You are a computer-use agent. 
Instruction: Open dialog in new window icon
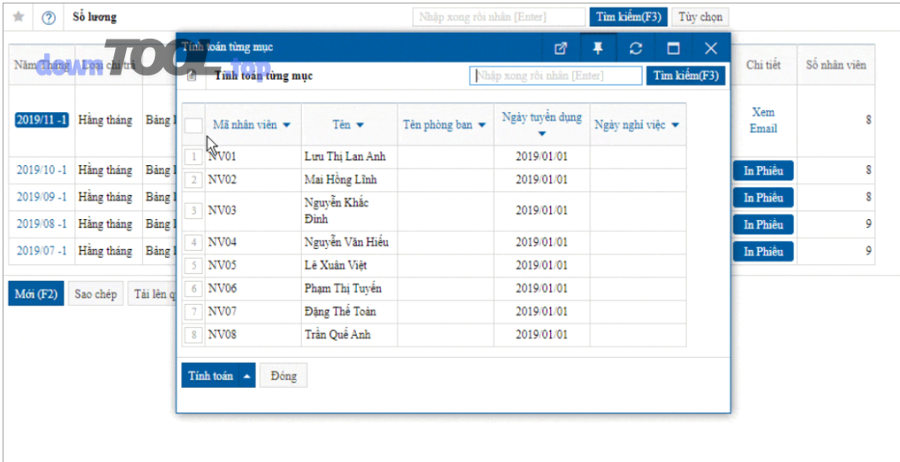[561, 48]
